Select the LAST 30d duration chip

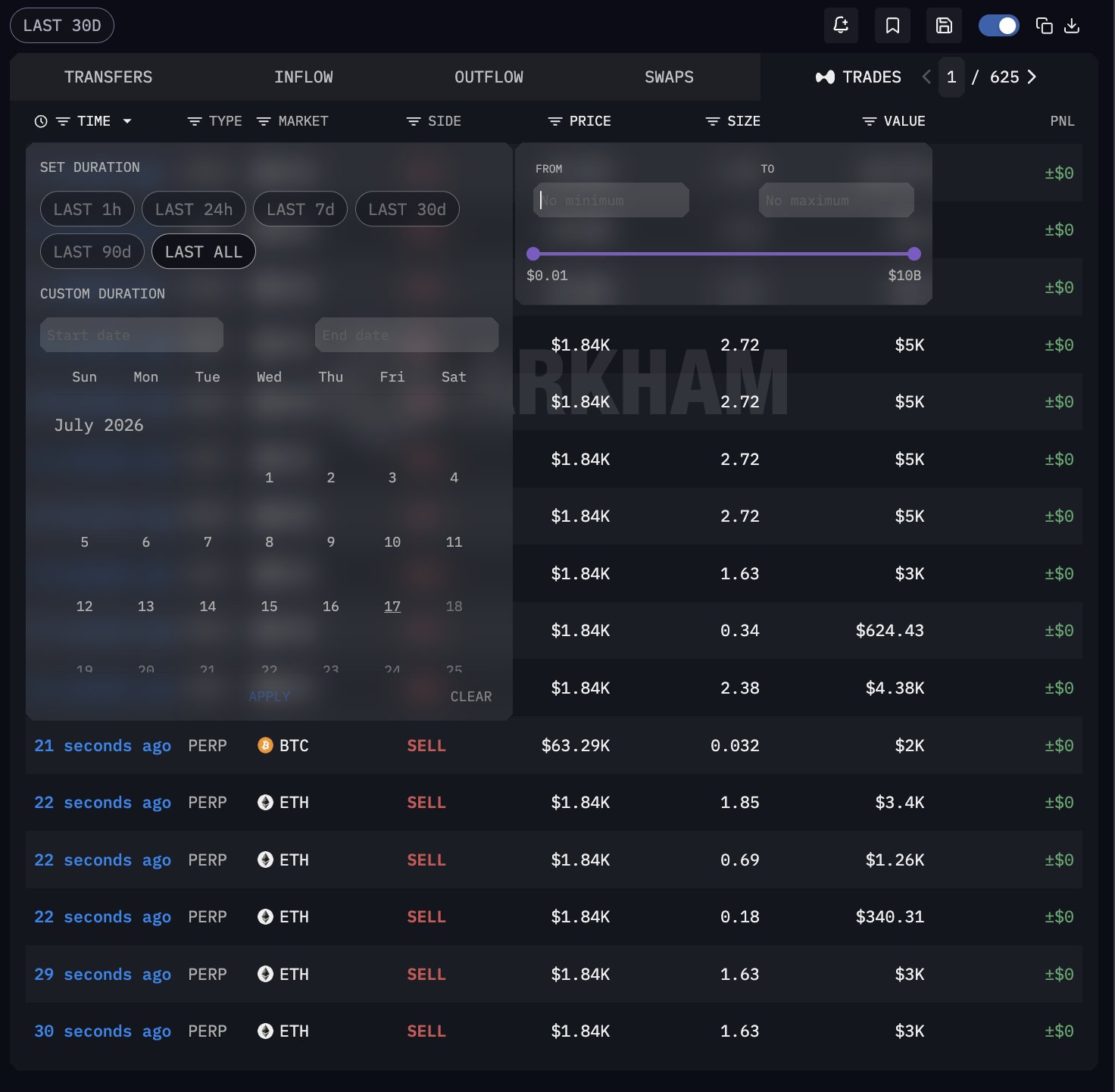pos(407,209)
